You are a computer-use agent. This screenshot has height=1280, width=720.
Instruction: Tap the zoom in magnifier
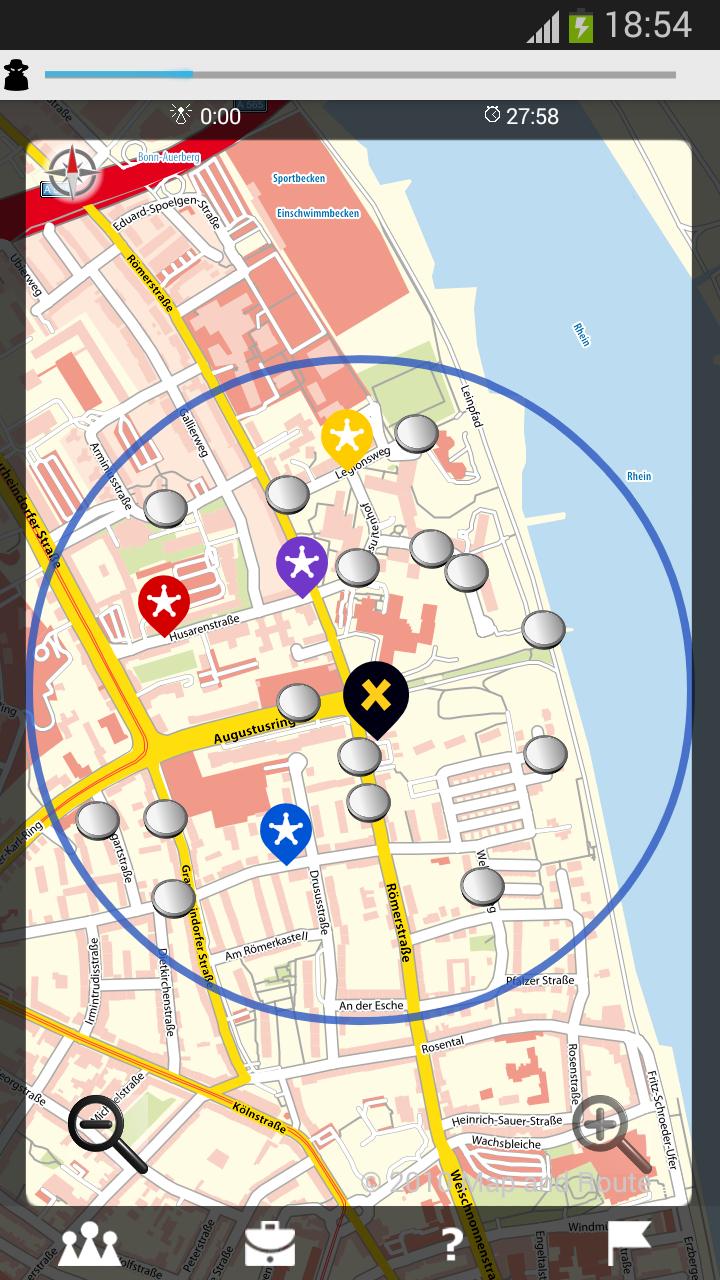[610, 1133]
